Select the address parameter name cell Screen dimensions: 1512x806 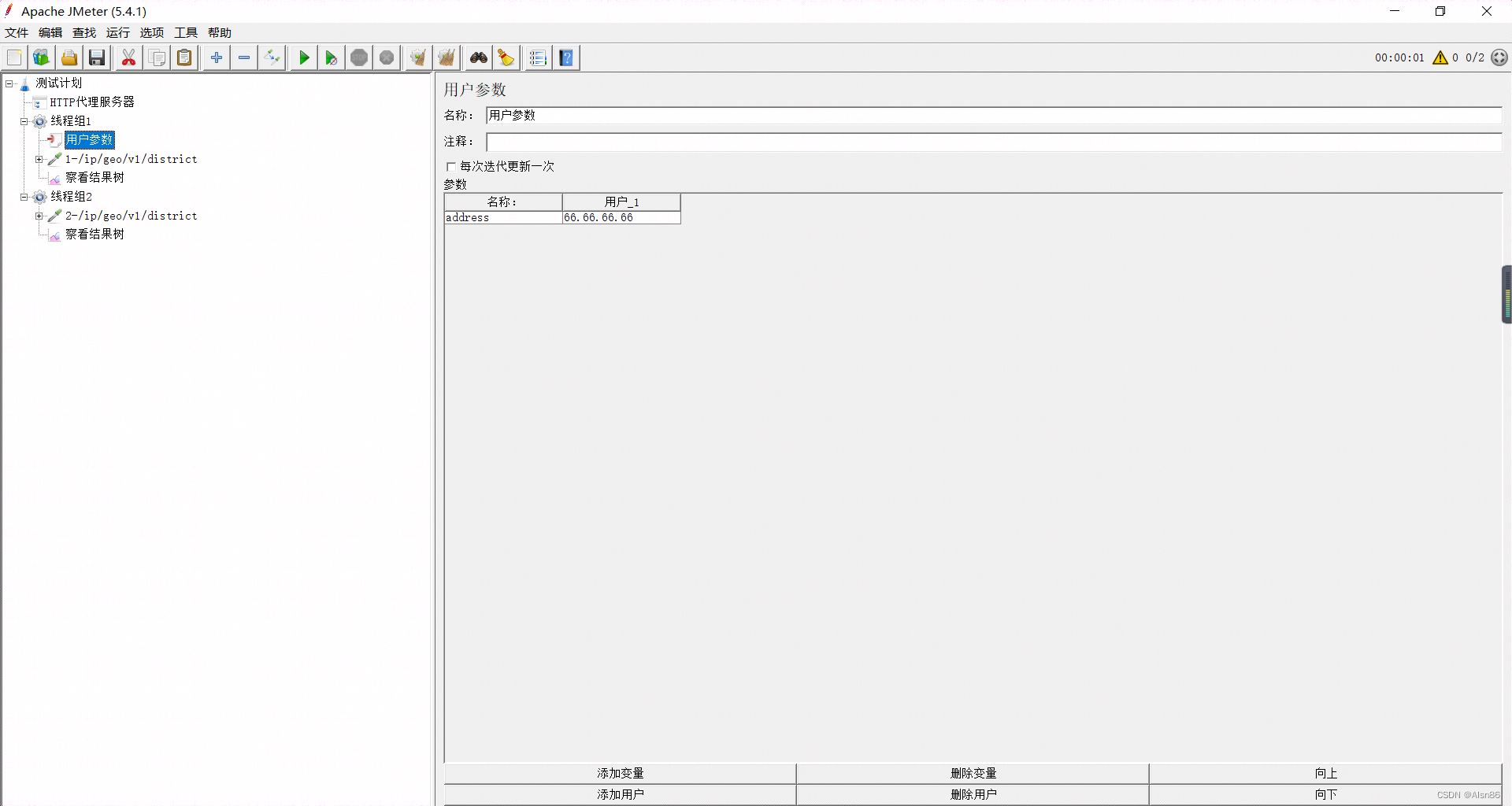tap(503, 218)
